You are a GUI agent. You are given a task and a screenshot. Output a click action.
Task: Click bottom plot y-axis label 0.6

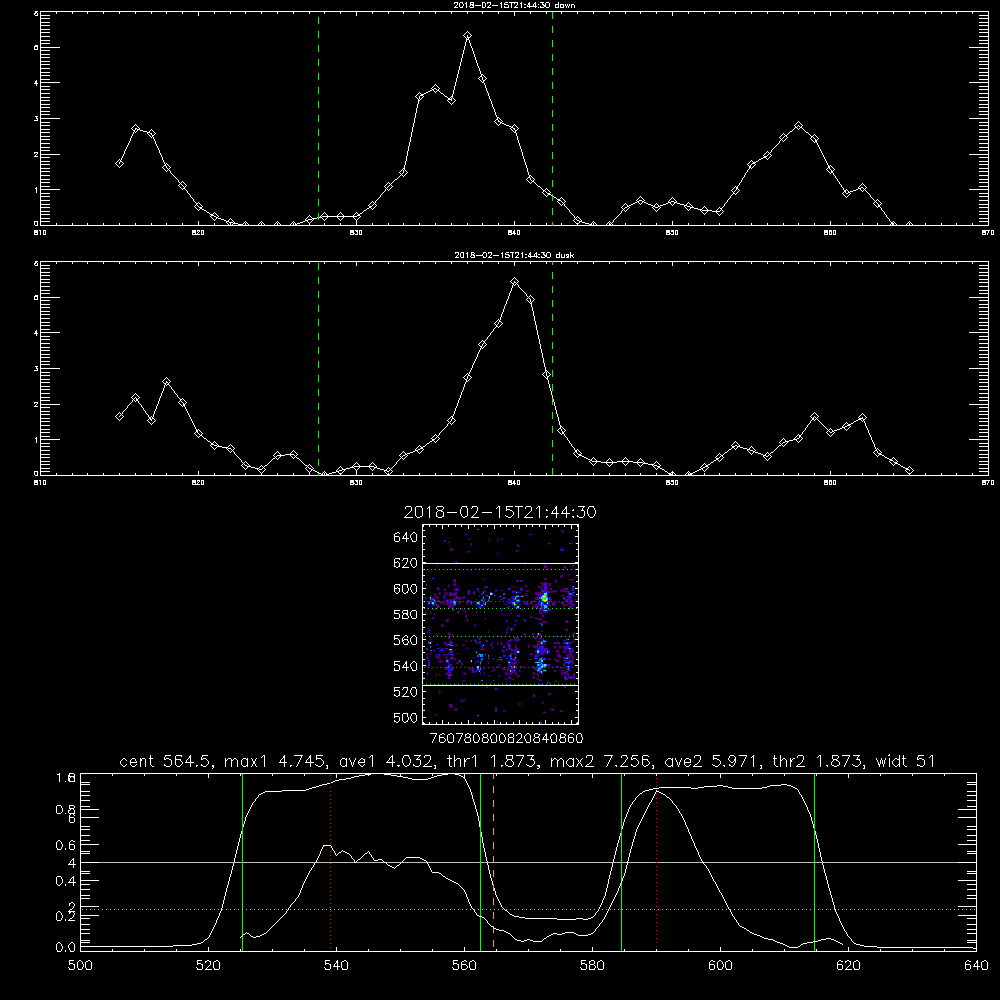tap(66, 845)
